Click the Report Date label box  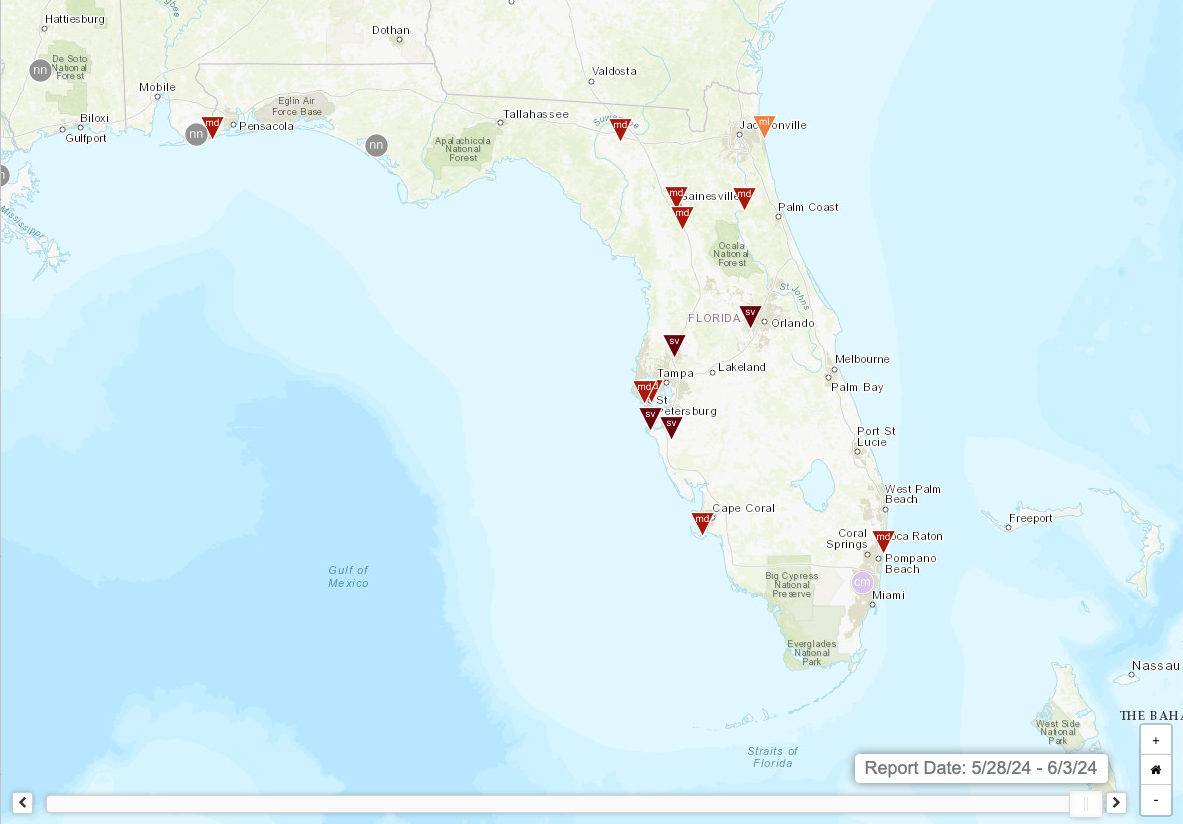click(x=981, y=768)
